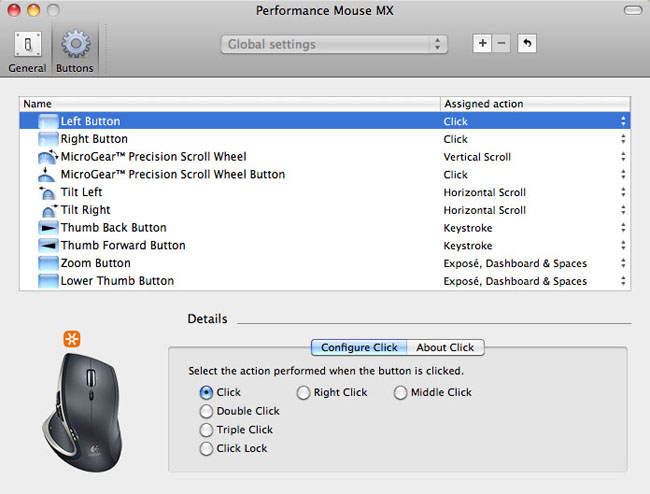
Task: Select the Left Button row name
Action: pos(90,121)
